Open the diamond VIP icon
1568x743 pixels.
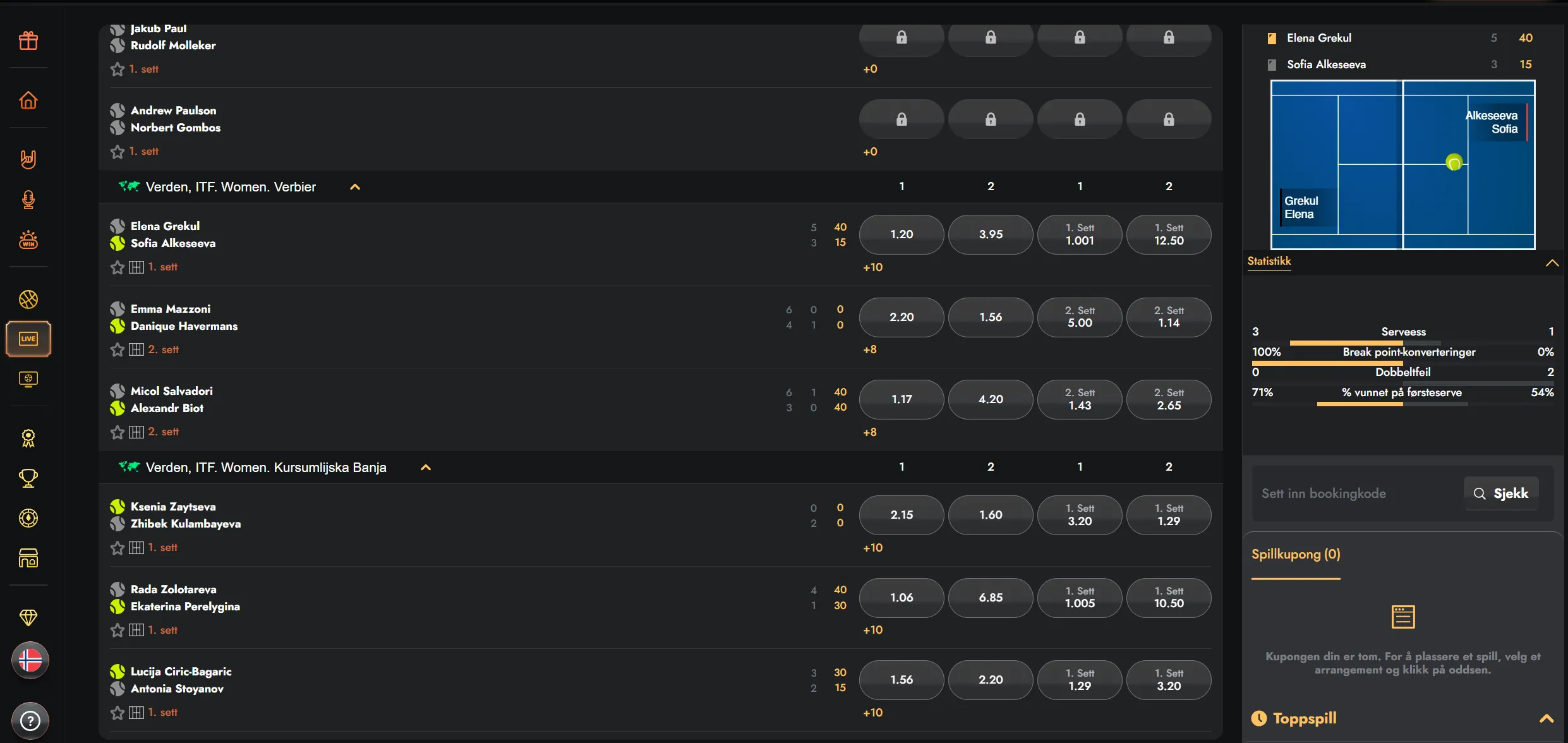point(28,617)
